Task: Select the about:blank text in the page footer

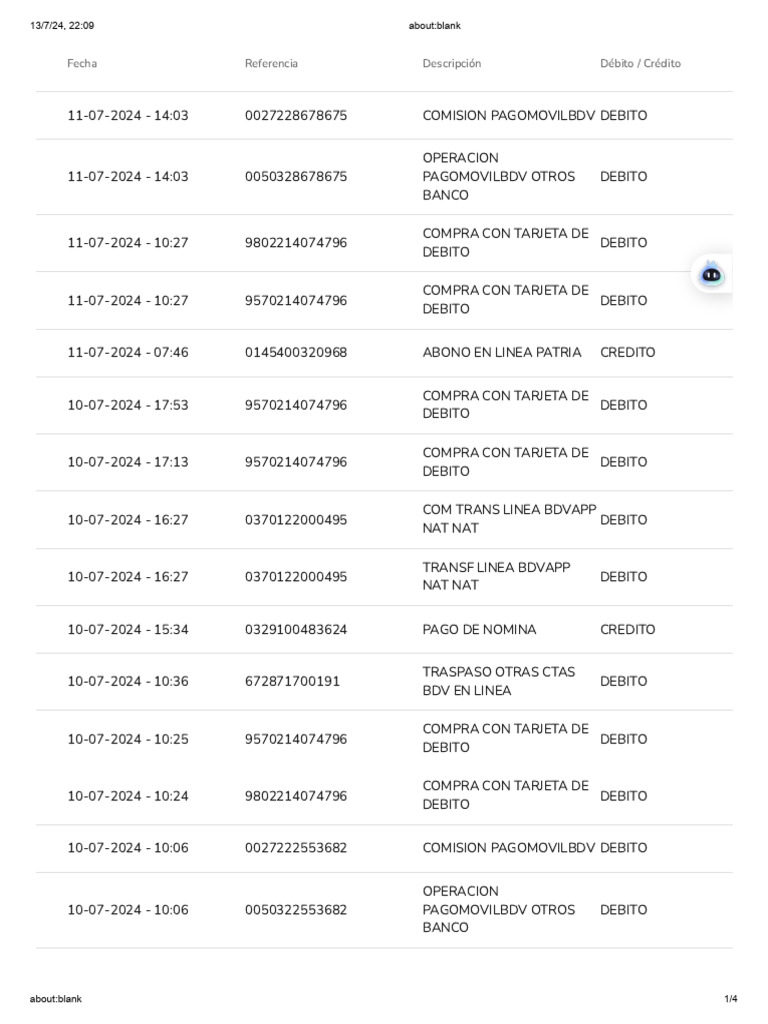Action: 56,999
